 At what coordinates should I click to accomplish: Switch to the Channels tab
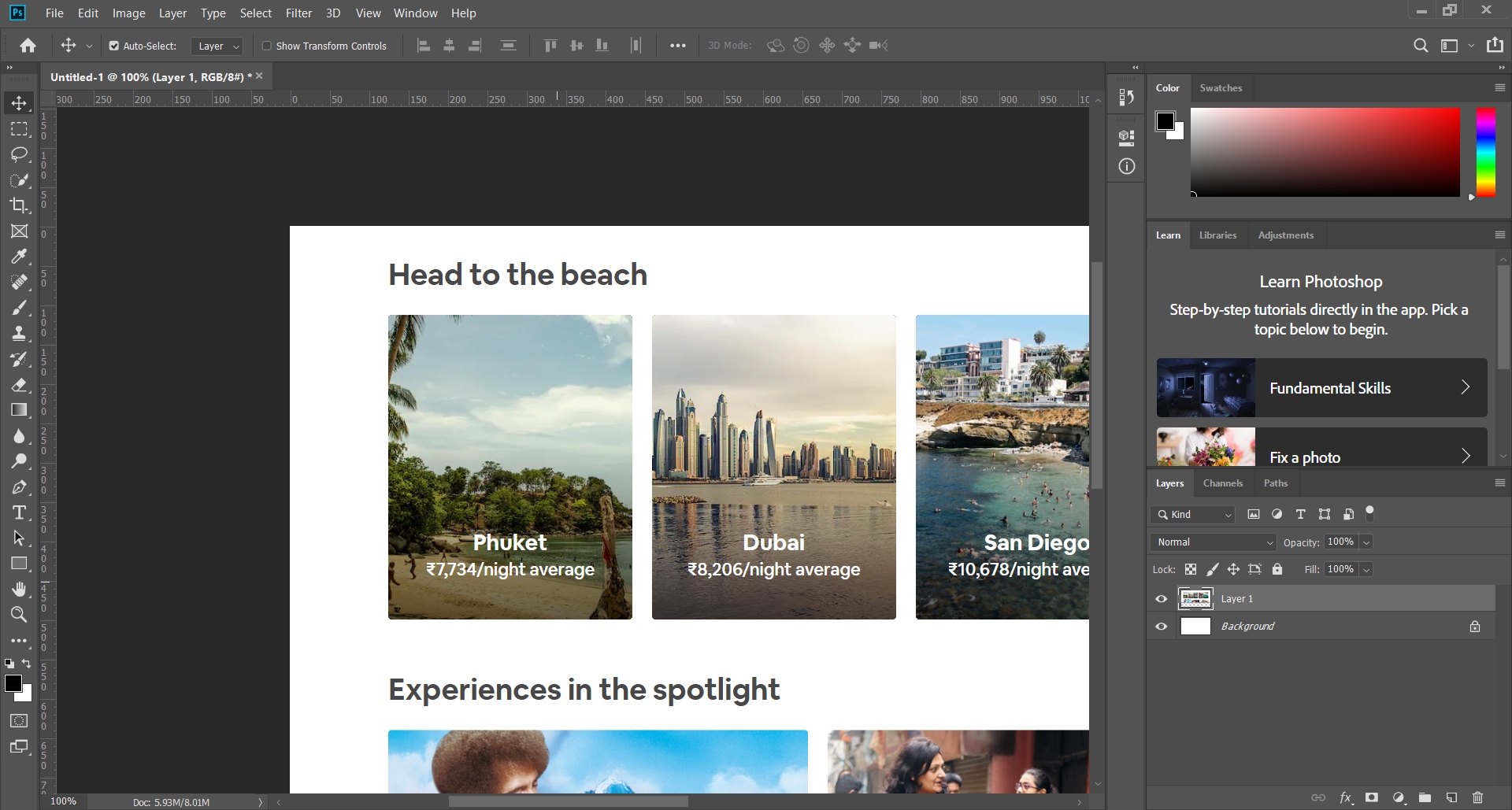[x=1222, y=483]
